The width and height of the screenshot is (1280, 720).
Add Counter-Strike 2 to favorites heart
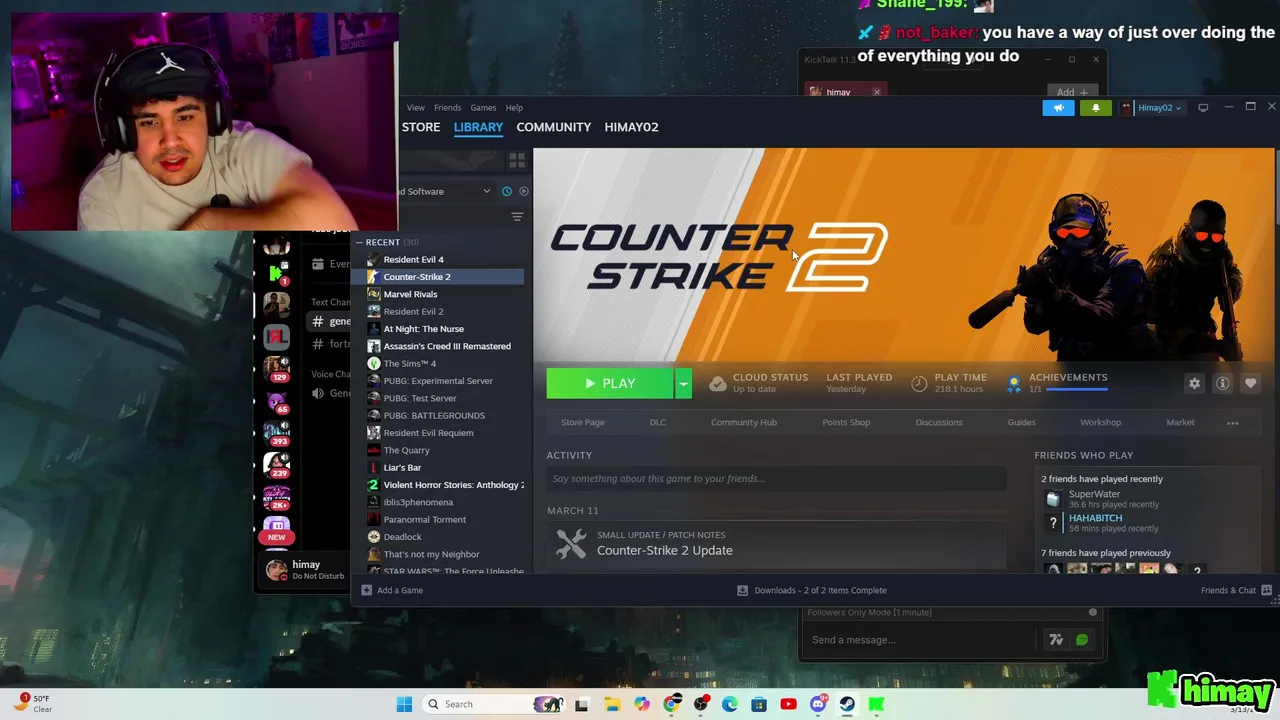coord(1250,383)
